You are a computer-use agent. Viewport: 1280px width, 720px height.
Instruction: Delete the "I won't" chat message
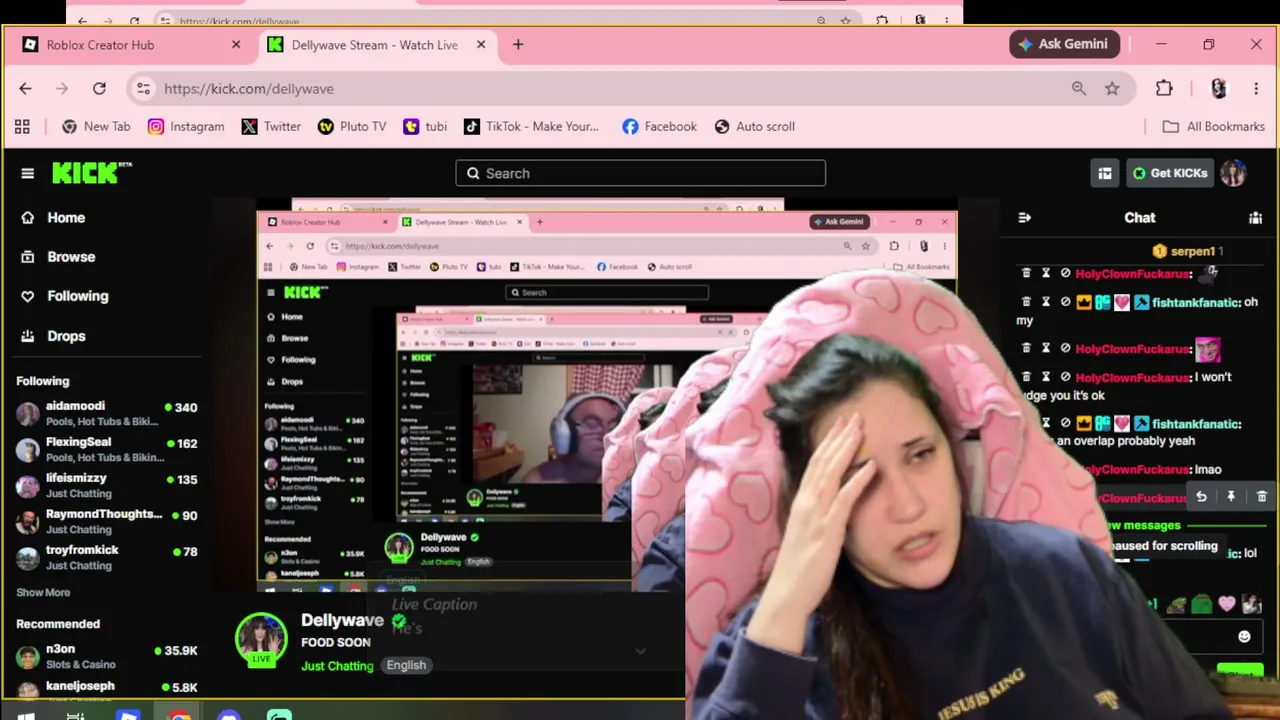[x=1026, y=376]
